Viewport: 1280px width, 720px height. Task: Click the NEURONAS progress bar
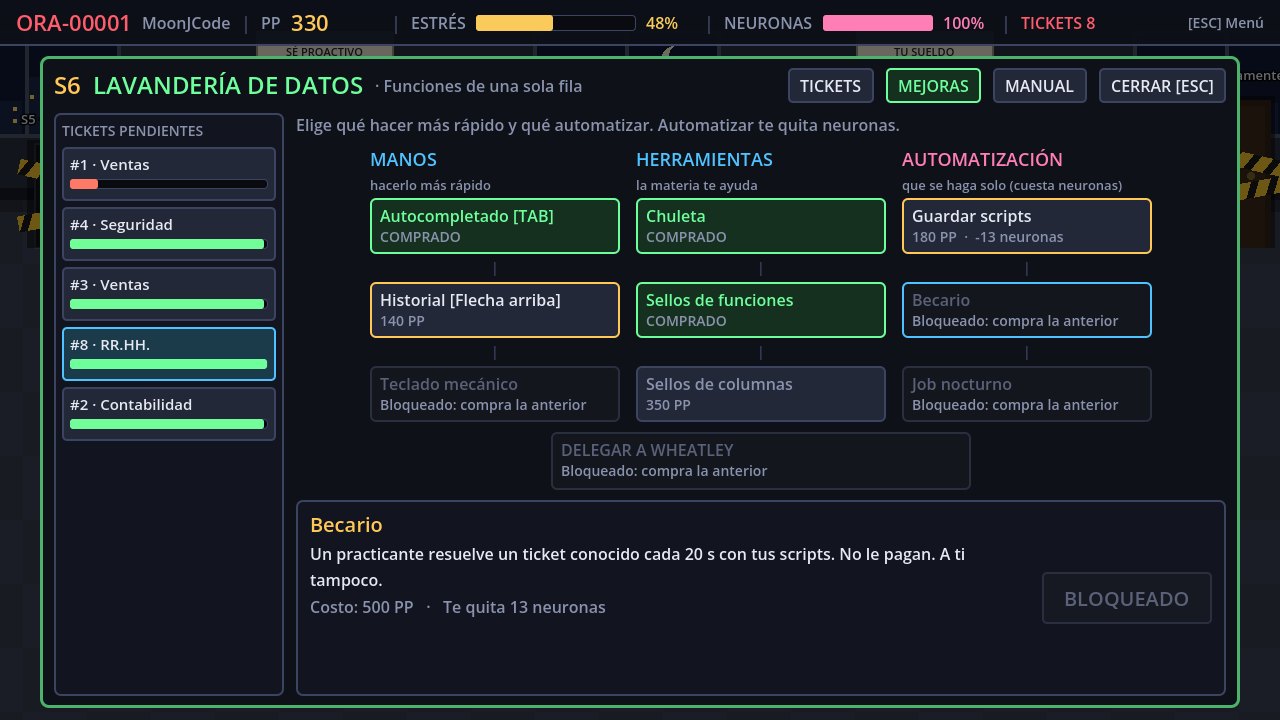click(878, 23)
